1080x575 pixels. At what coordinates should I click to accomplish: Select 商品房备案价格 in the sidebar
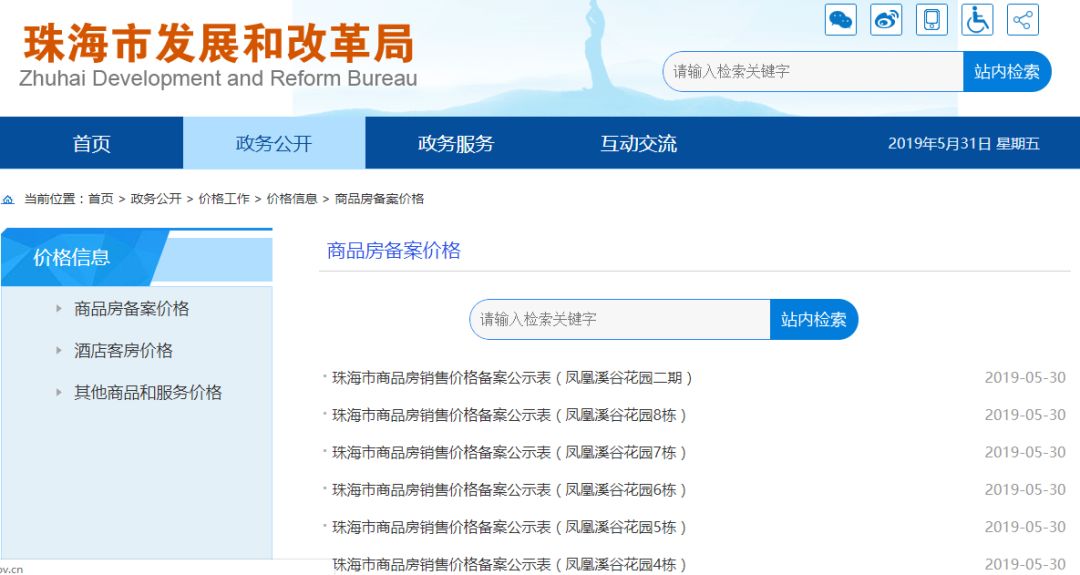[x=132, y=309]
